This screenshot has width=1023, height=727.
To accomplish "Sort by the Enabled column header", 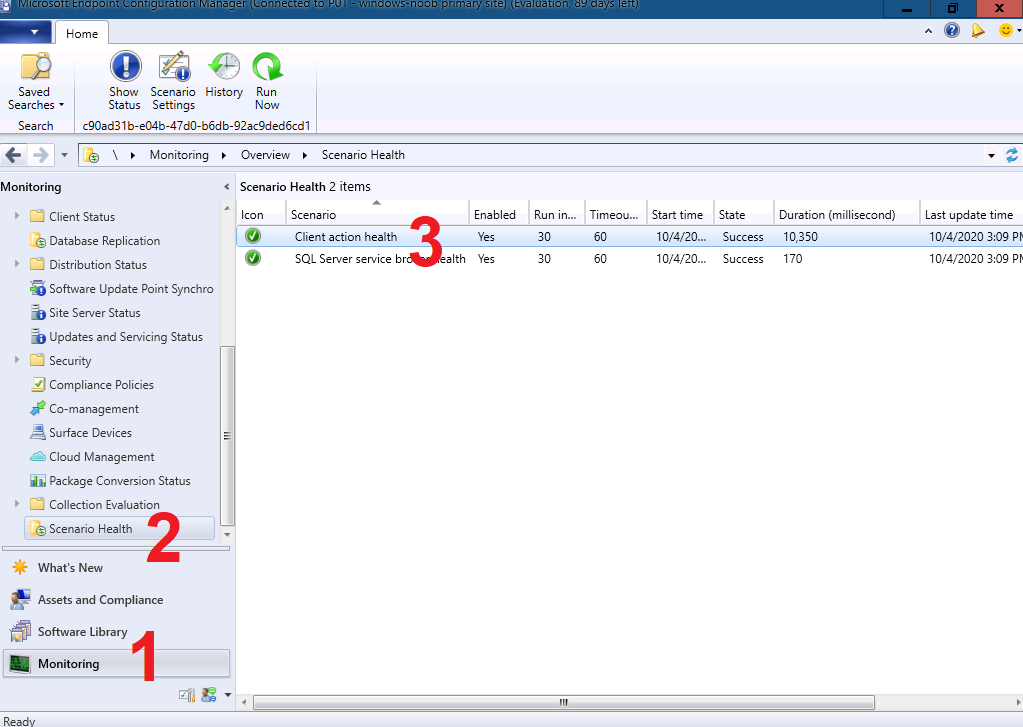I will click(x=498, y=215).
